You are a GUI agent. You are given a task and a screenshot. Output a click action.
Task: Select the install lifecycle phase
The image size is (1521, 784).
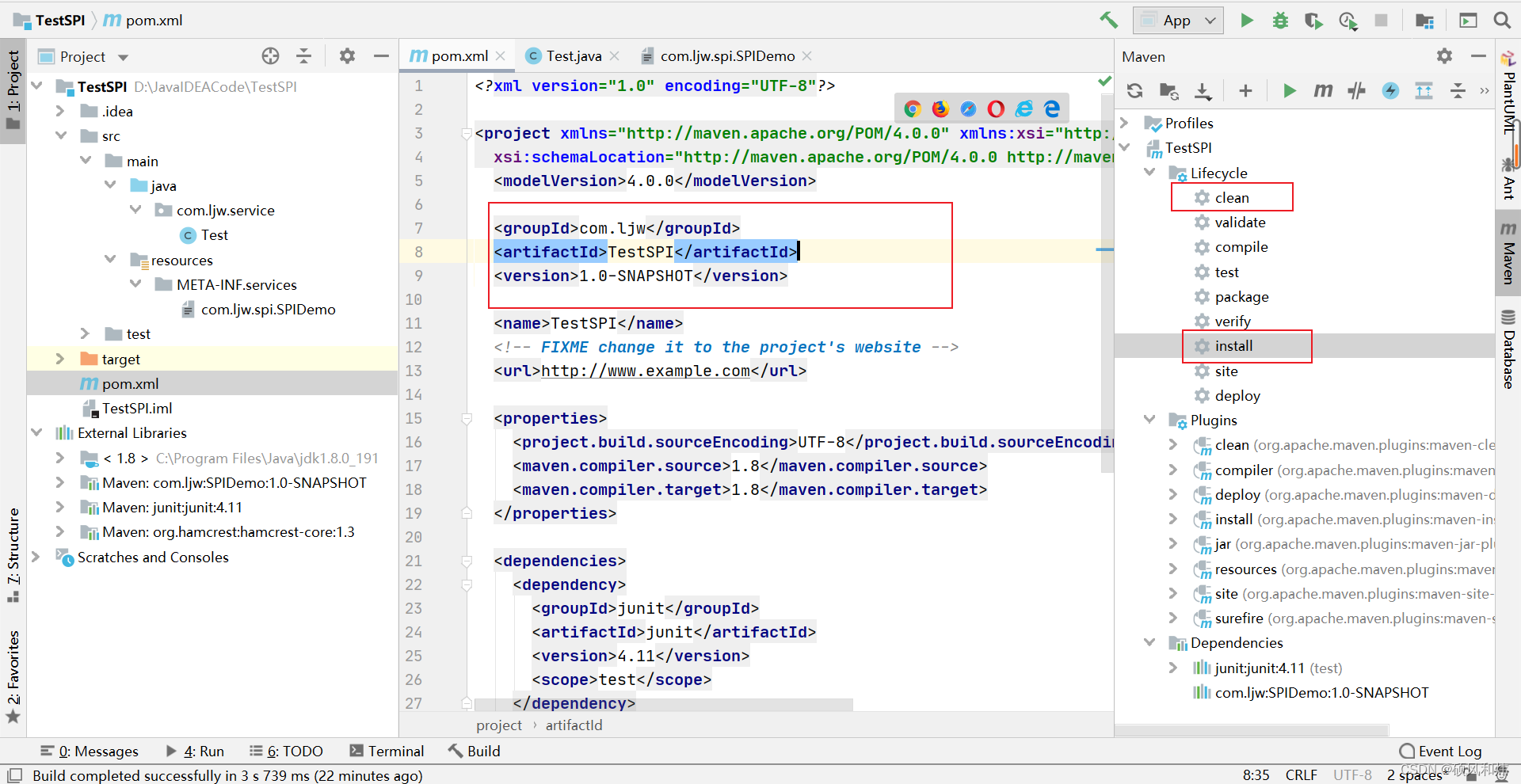(x=1233, y=346)
